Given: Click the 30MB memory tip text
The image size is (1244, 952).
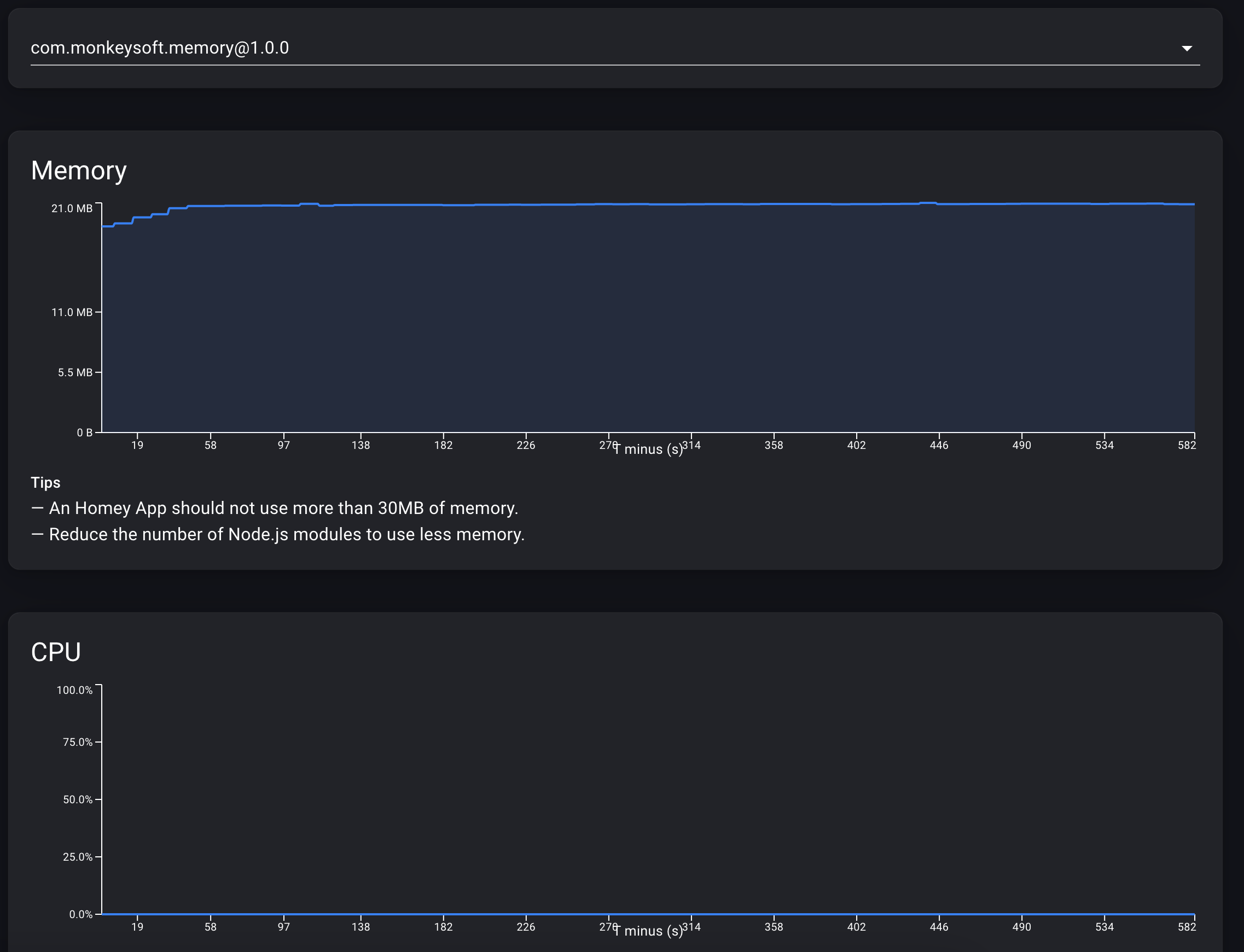Looking at the screenshot, I should pos(275,508).
